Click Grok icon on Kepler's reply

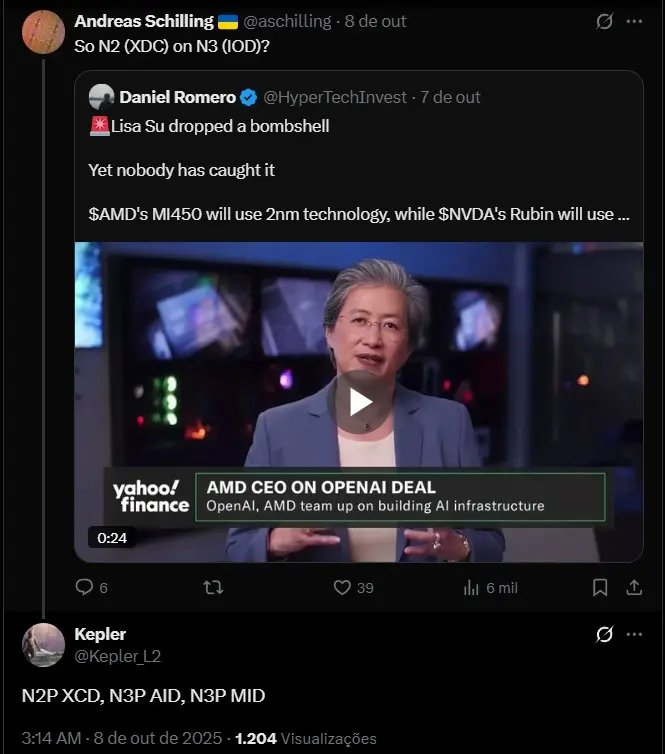point(604,635)
